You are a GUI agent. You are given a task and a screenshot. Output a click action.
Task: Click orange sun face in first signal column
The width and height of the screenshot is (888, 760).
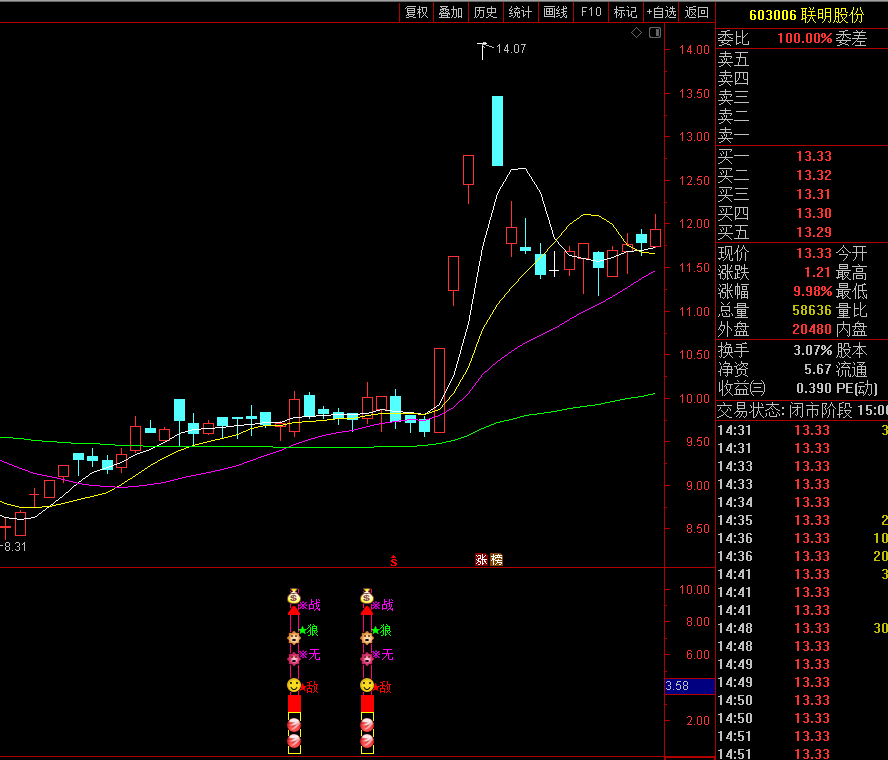point(293,638)
